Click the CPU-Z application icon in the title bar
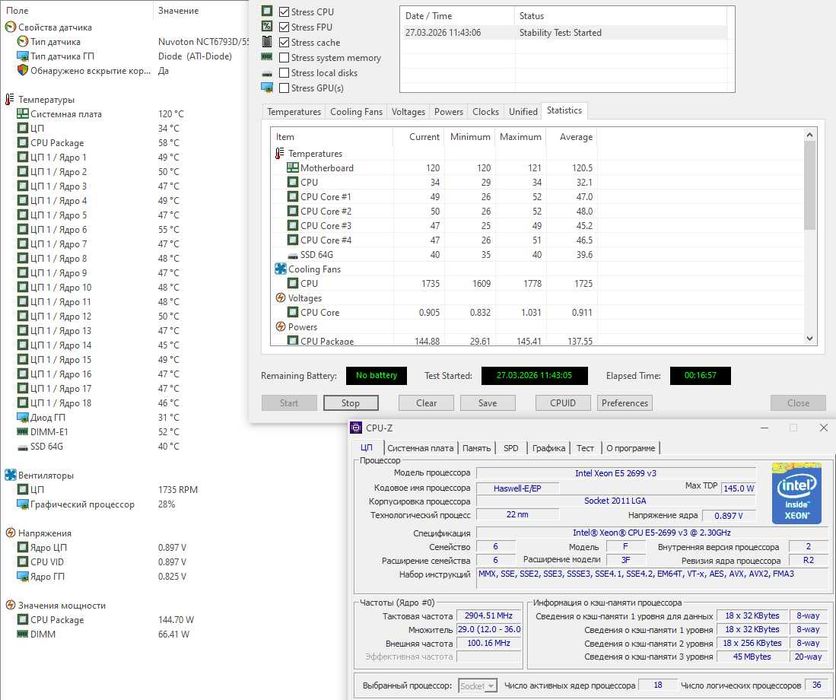Viewport: 836px width, 700px height. 356,428
